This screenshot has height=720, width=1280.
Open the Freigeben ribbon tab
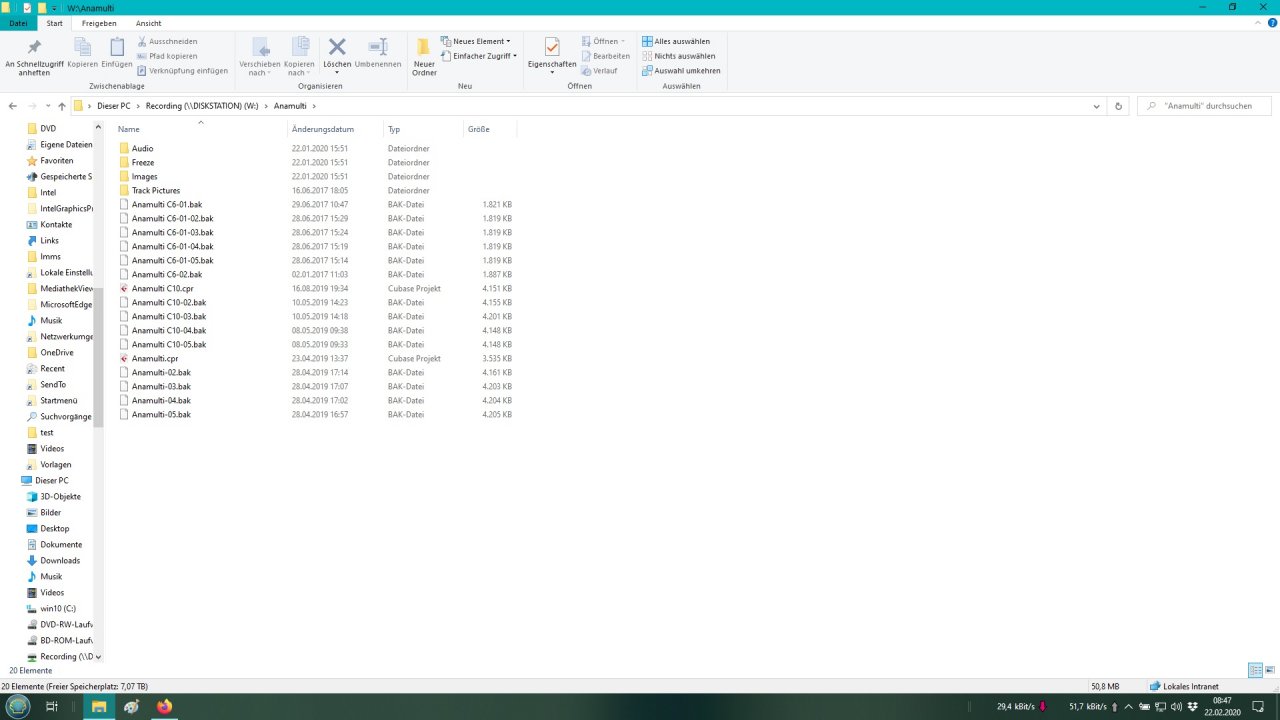pyautogui.click(x=99, y=23)
